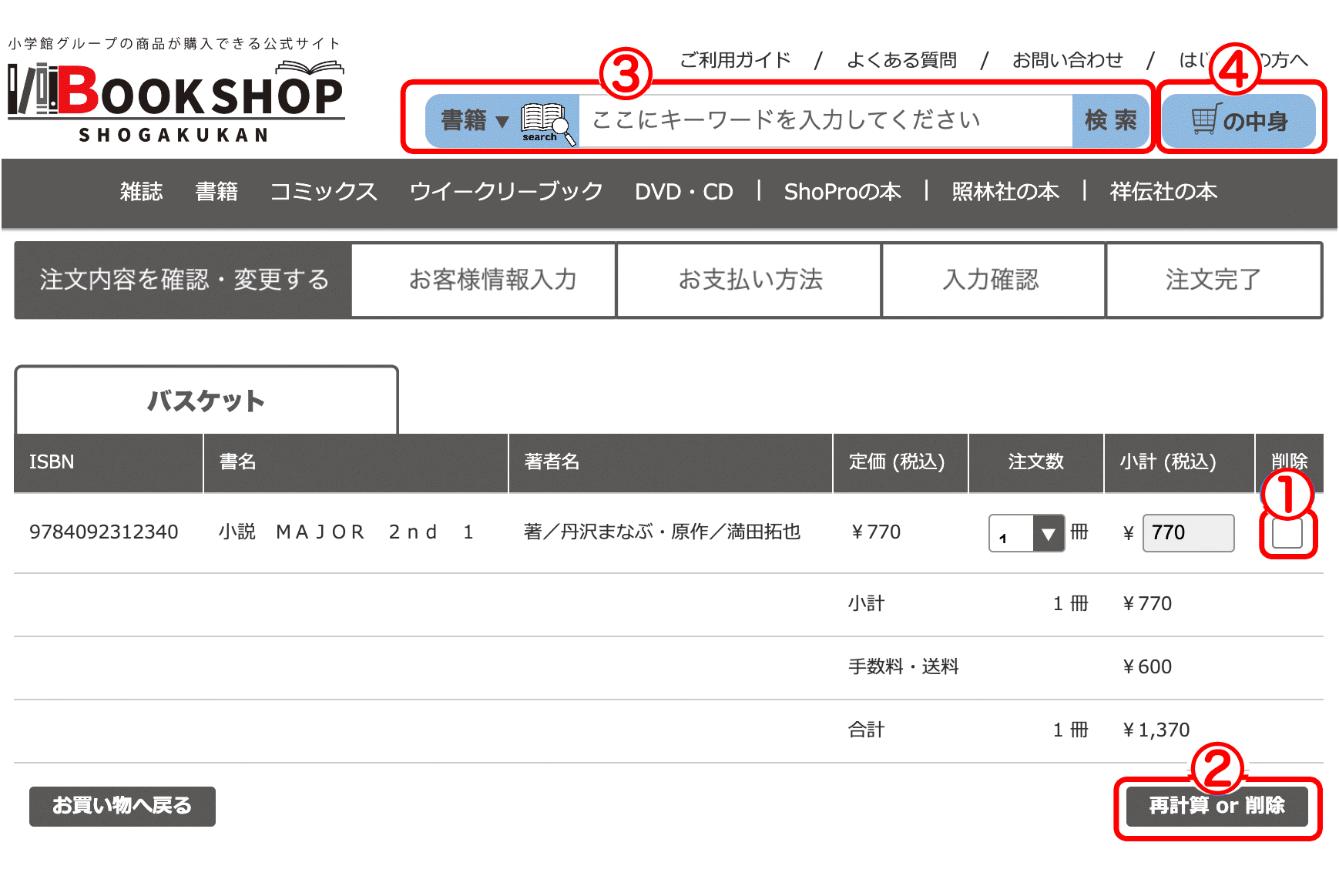This screenshot has height=896, width=1339.
Task: Click the お買い物へ戻る button
Action: tap(122, 806)
